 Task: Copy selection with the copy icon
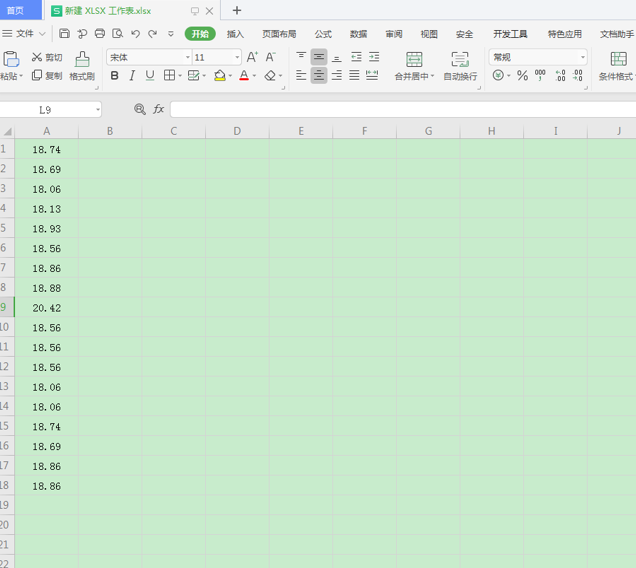tap(37, 75)
